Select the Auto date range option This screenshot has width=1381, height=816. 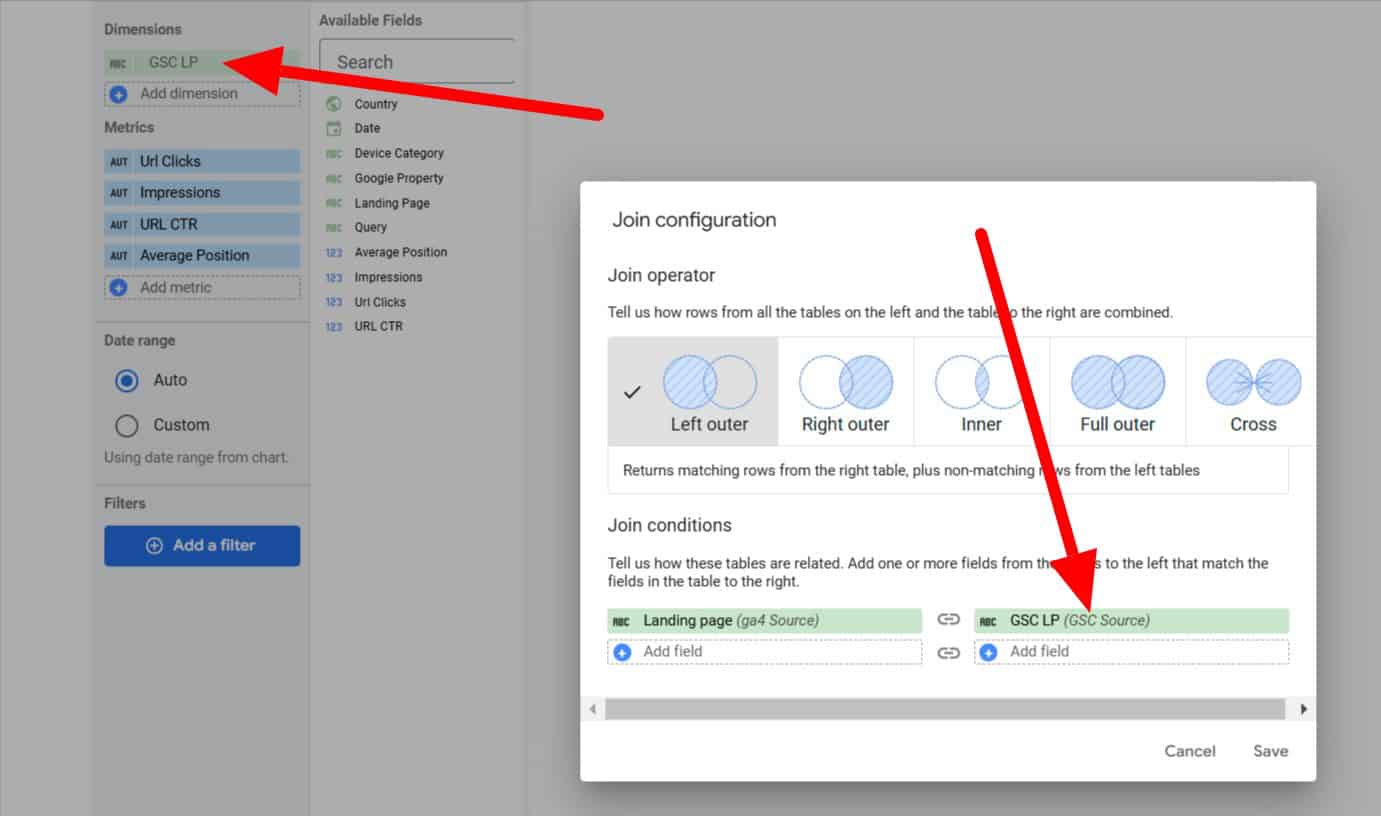127,380
